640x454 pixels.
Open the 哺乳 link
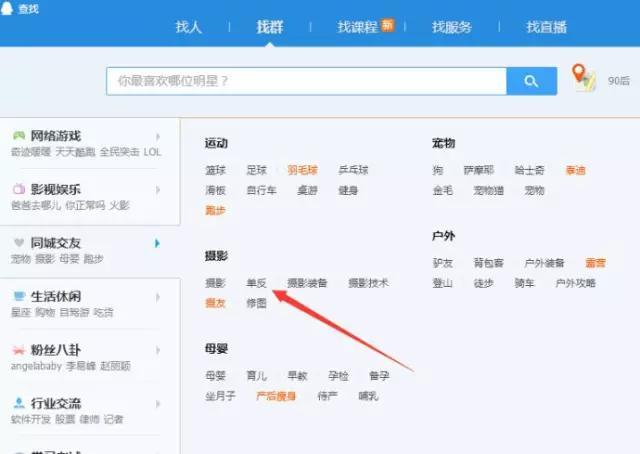[x=369, y=396]
